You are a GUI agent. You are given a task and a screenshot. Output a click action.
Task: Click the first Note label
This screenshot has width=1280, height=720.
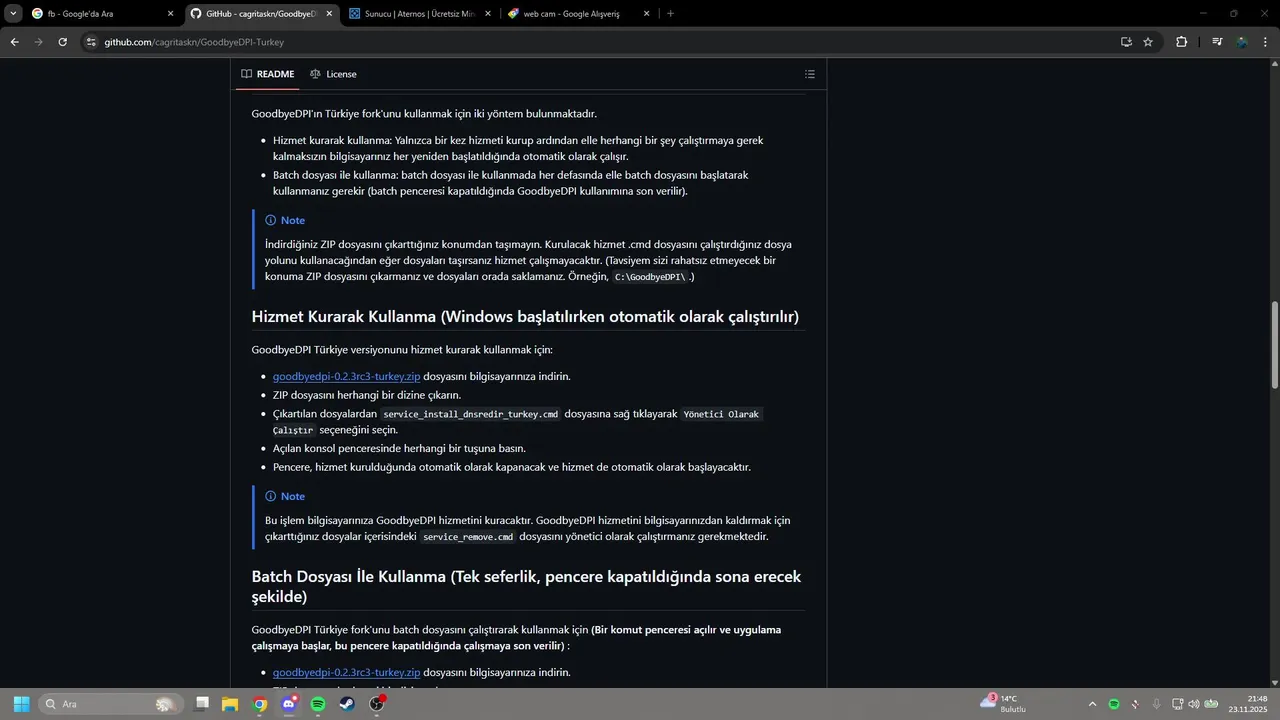click(x=285, y=220)
